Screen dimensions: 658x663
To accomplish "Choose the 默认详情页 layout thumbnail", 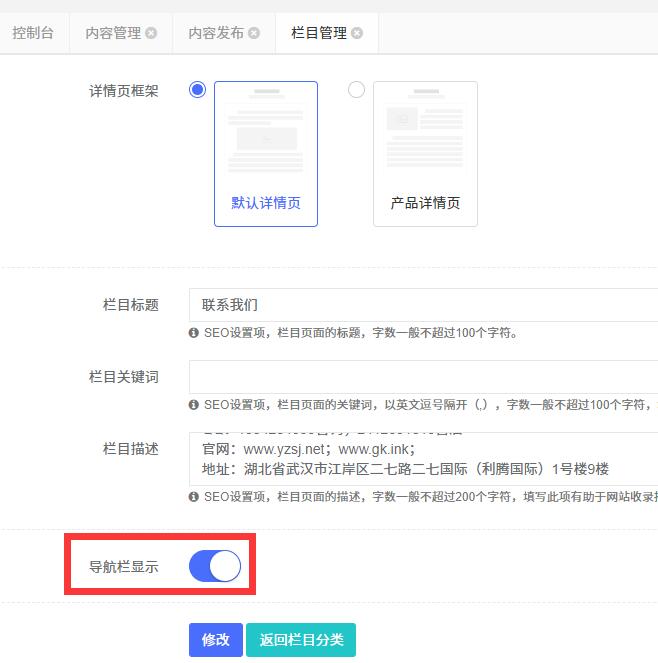I will point(266,153).
